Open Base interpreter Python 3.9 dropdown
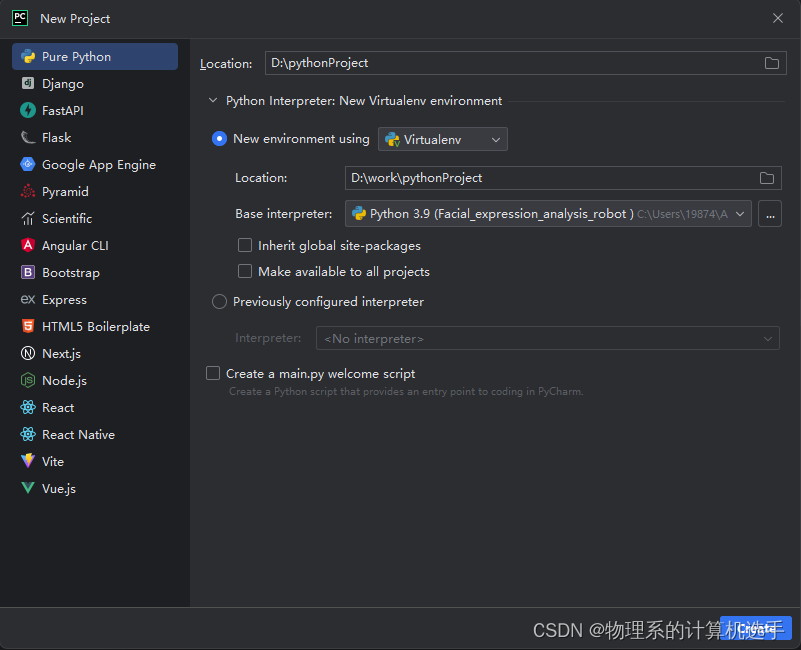This screenshot has width=801, height=650. (x=548, y=214)
